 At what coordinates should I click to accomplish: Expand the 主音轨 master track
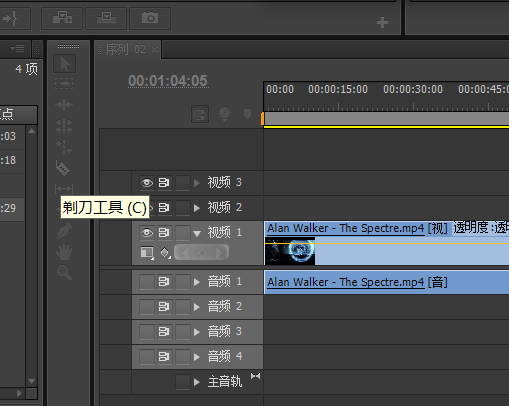197,382
